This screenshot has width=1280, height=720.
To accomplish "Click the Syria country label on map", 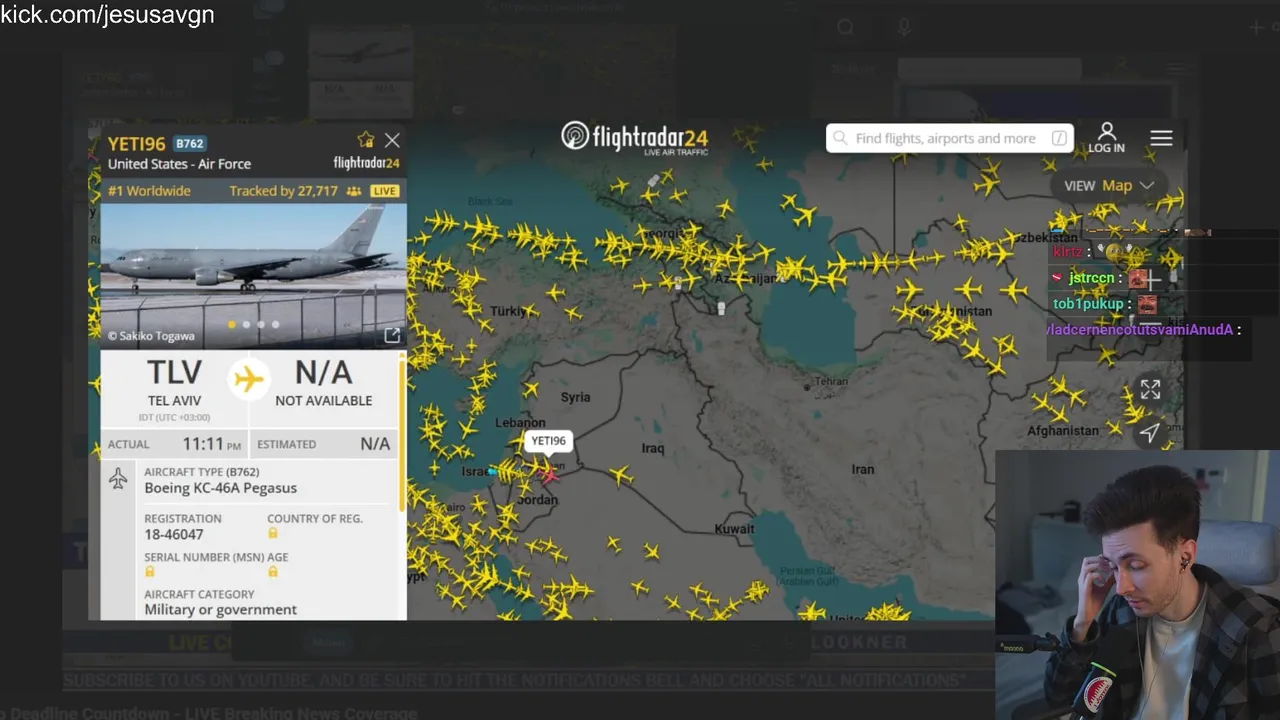I will pyautogui.click(x=575, y=397).
